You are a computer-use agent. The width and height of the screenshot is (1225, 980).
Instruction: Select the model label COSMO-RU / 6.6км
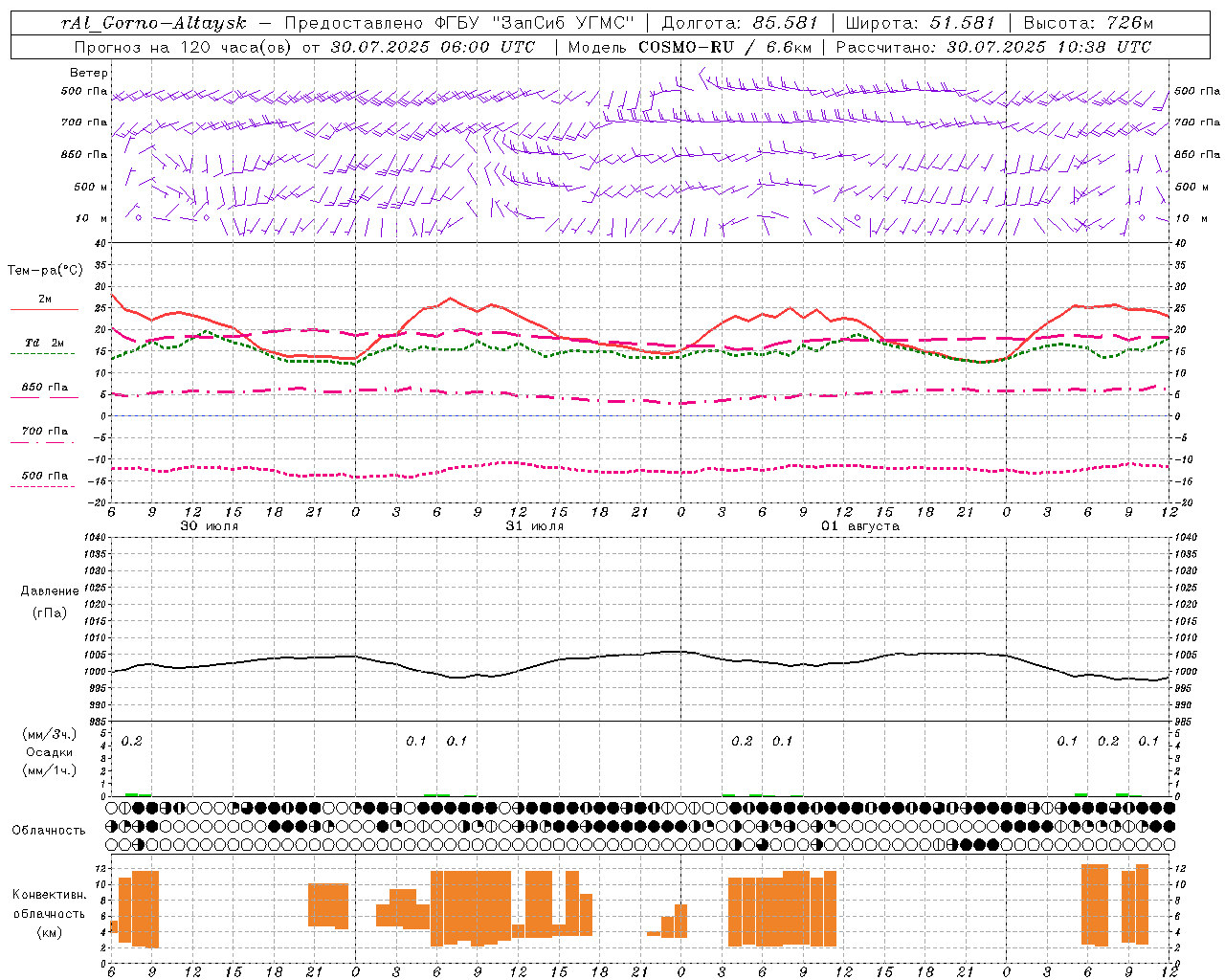tap(725, 47)
